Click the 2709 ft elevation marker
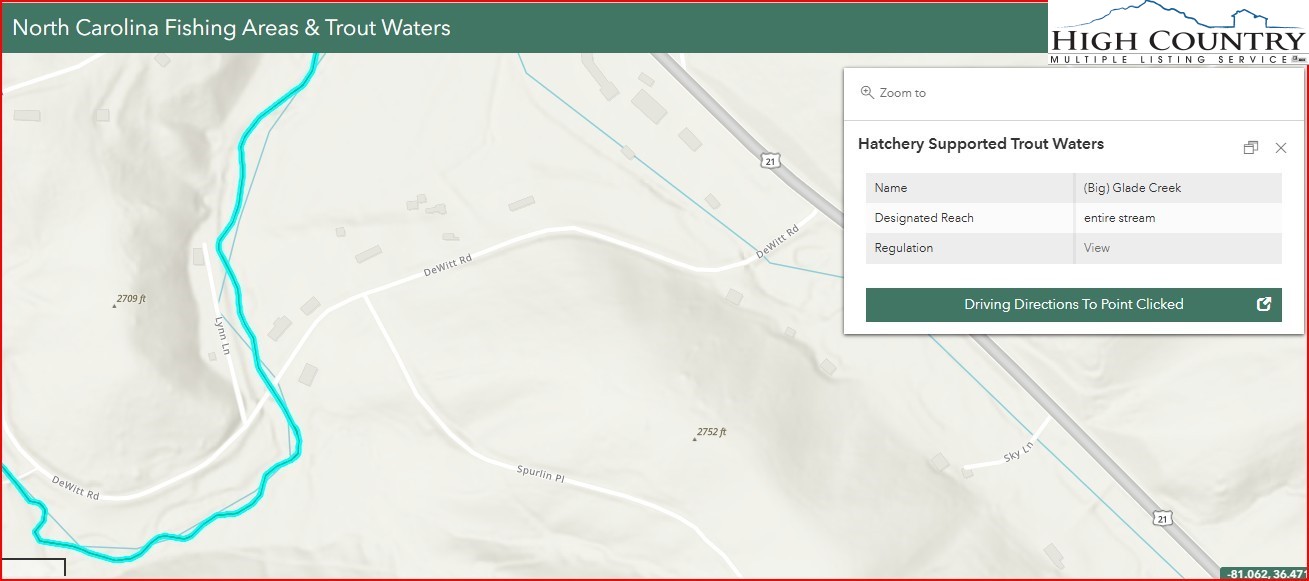 130,299
